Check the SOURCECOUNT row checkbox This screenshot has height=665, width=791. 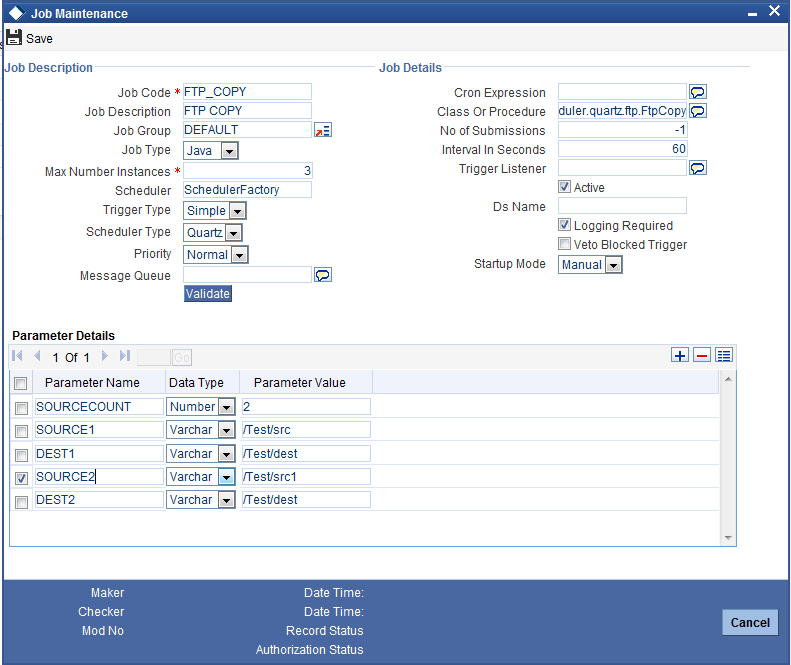pos(21,408)
